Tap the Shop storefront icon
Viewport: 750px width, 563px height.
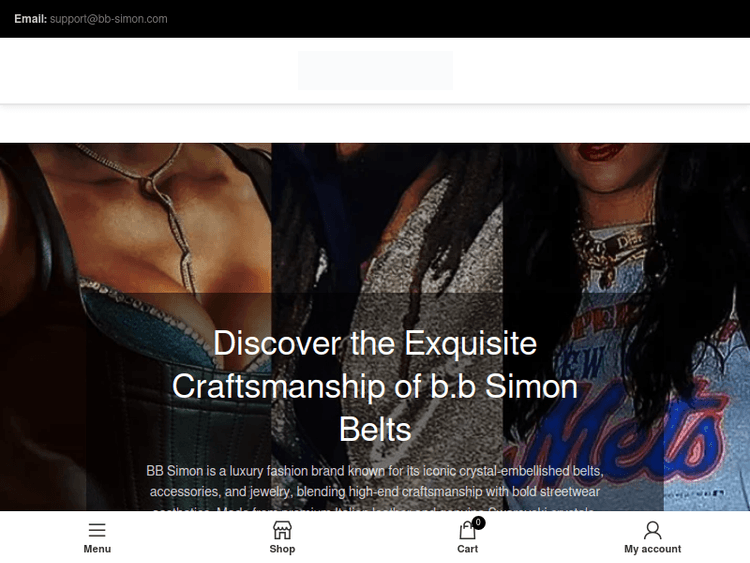click(282, 530)
